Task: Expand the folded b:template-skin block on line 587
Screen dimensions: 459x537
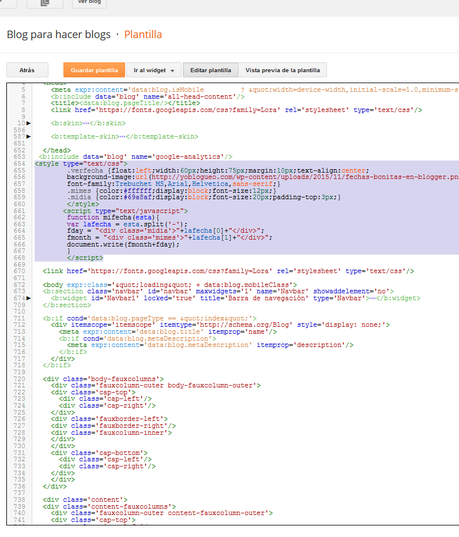Action: click(29, 137)
